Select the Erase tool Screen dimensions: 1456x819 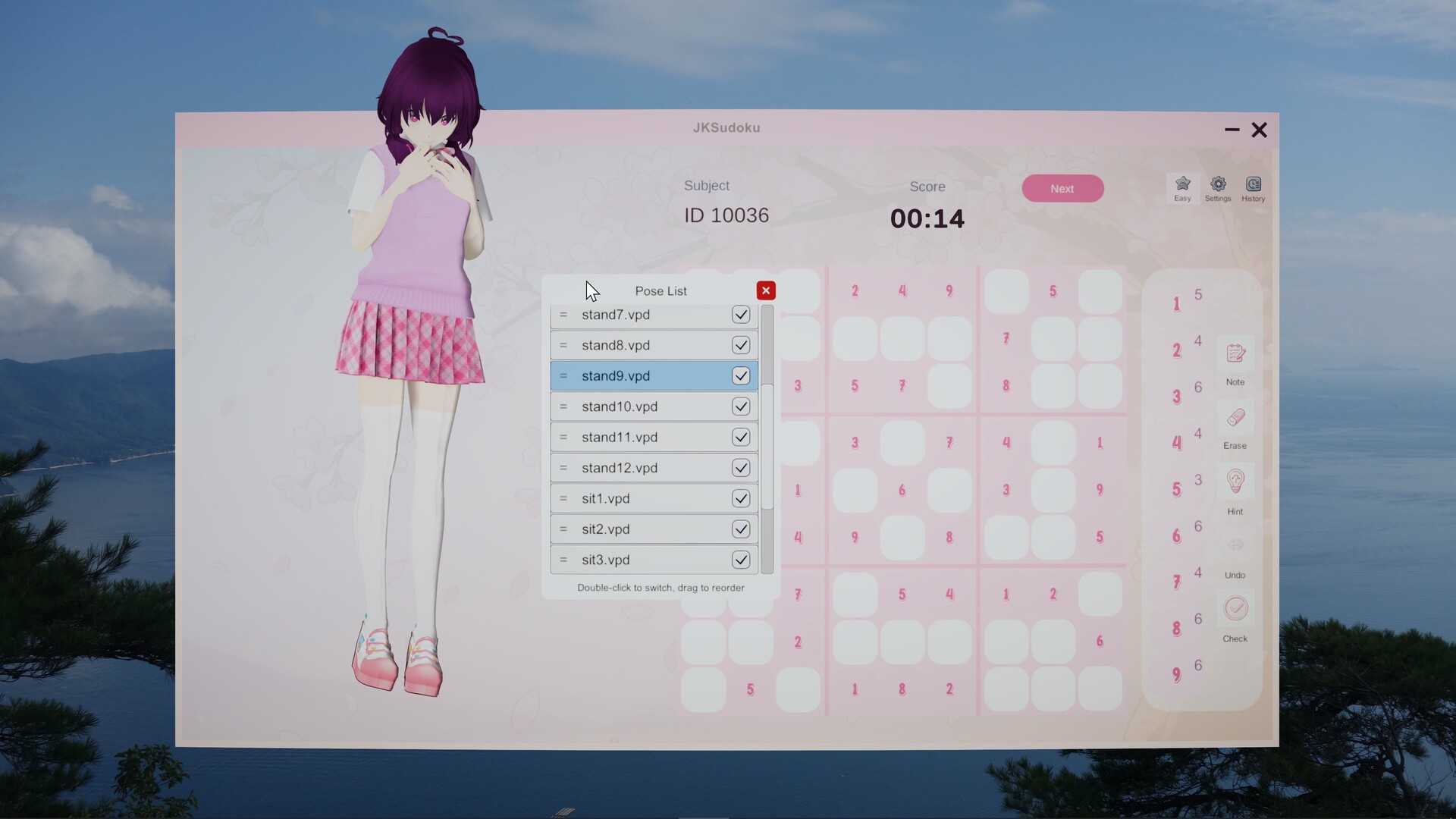(x=1235, y=418)
